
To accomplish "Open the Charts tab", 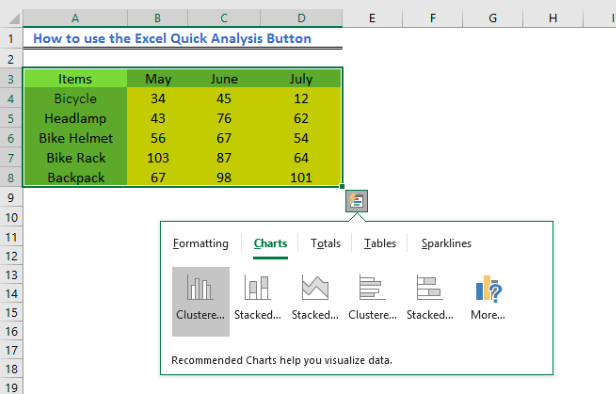I will [270, 244].
